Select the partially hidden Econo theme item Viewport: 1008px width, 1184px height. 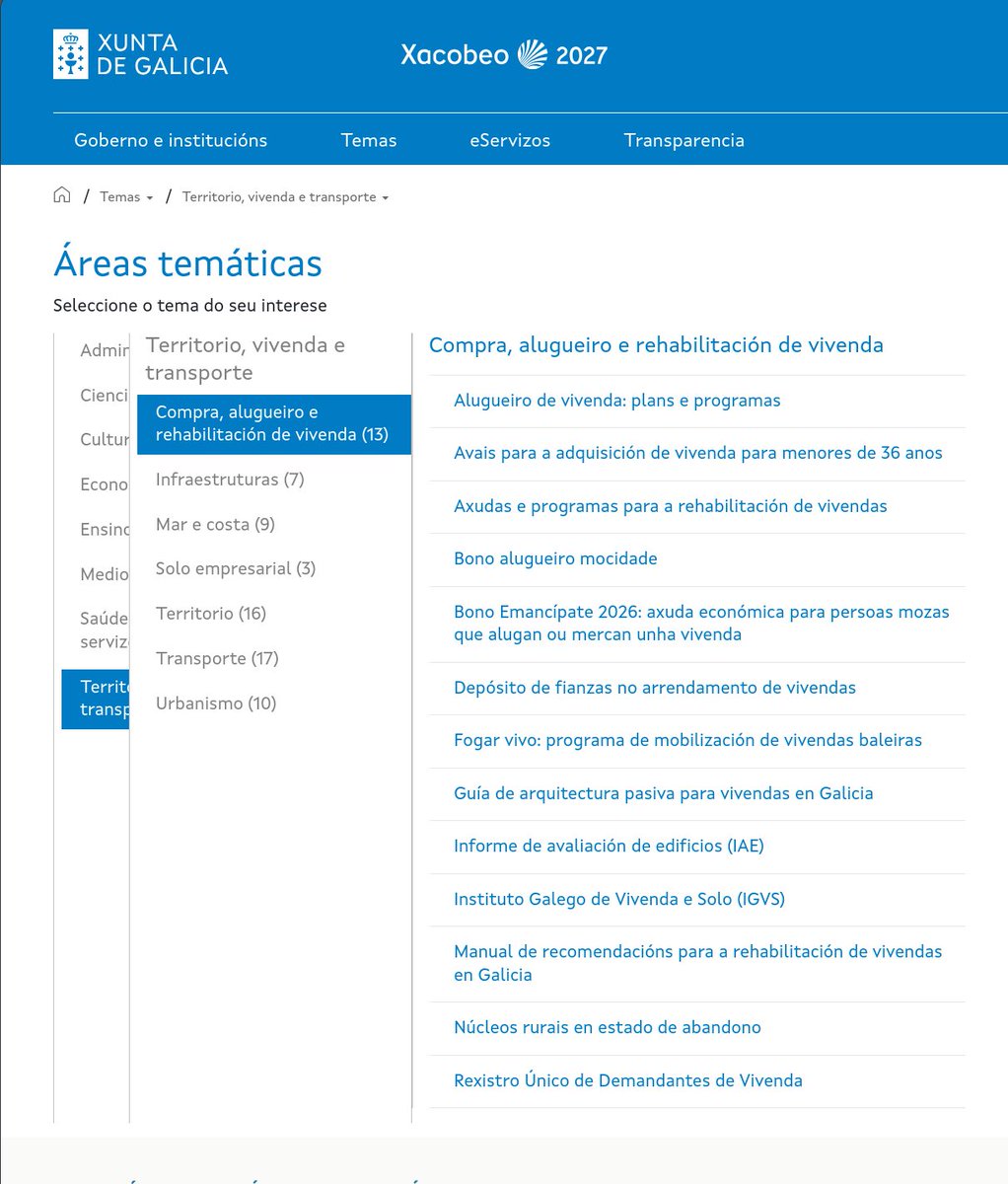pyautogui.click(x=104, y=484)
